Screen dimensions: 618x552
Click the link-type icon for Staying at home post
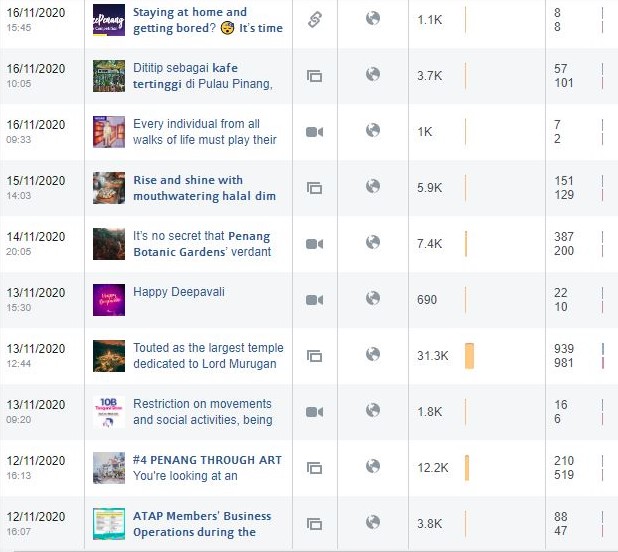click(315, 20)
